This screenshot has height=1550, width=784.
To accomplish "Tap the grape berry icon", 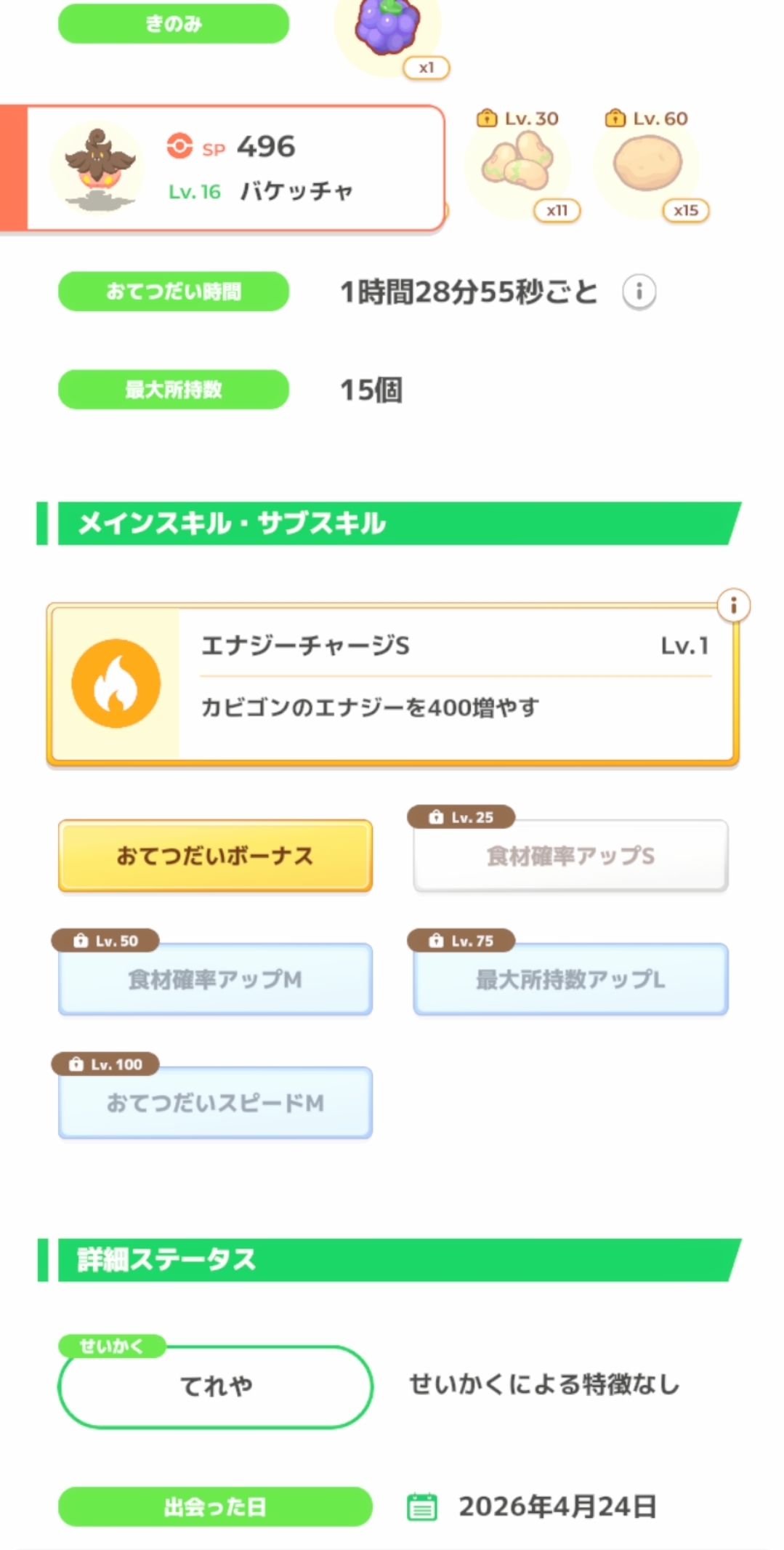I will pyautogui.click(x=388, y=29).
